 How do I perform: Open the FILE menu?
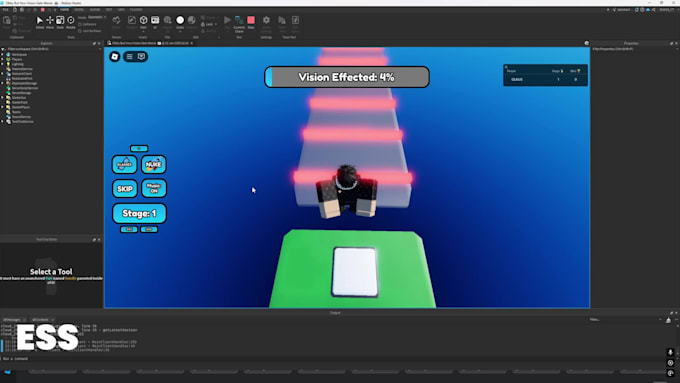click(6, 10)
